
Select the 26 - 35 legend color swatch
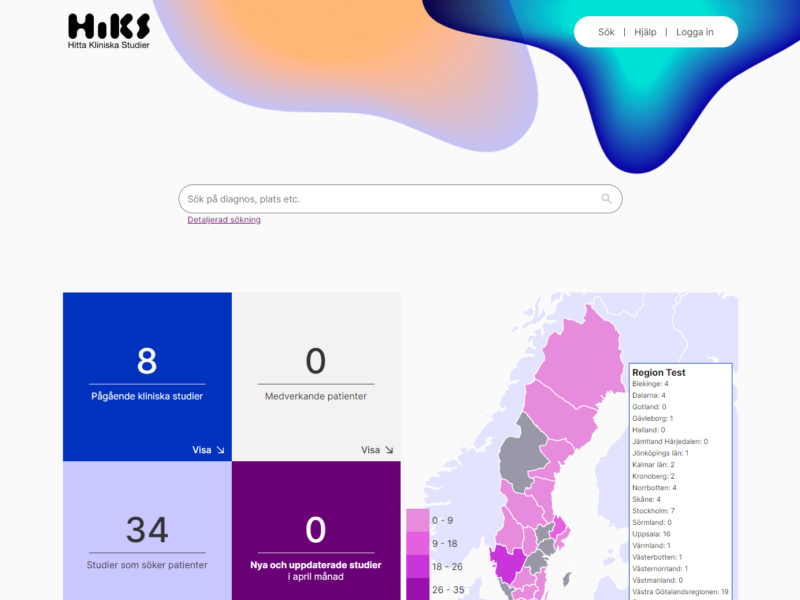click(x=417, y=589)
